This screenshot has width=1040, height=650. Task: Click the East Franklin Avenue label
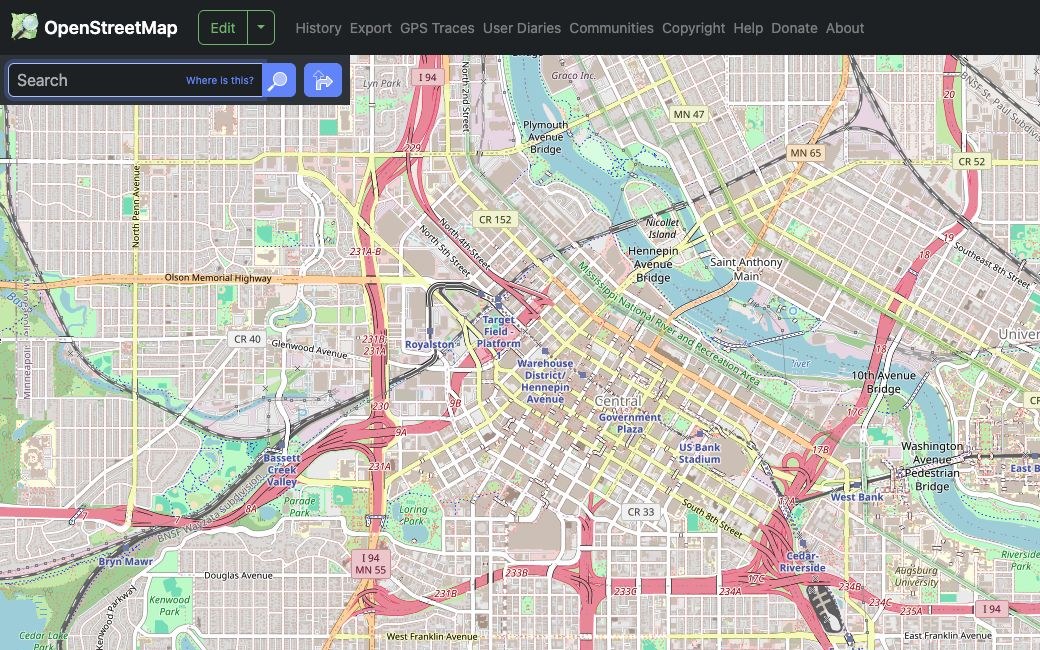pyautogui.click(x=948, y=635)
